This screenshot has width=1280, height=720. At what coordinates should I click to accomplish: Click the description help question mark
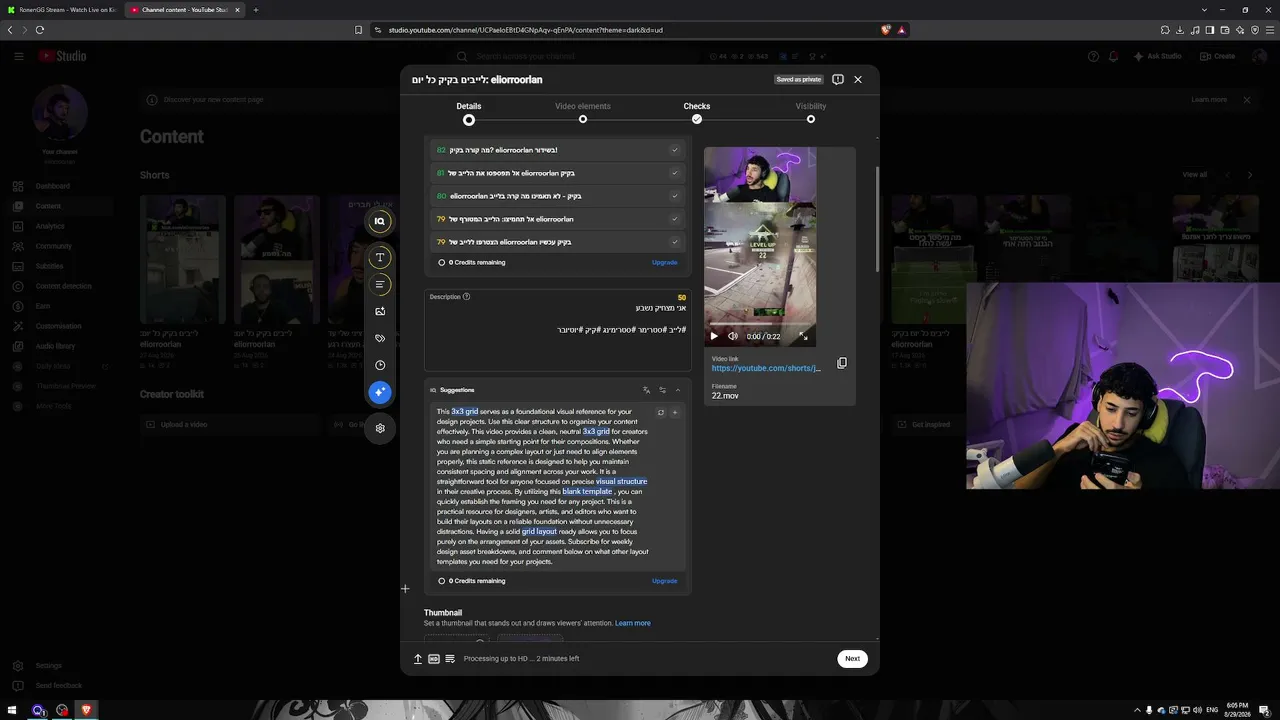466,297
